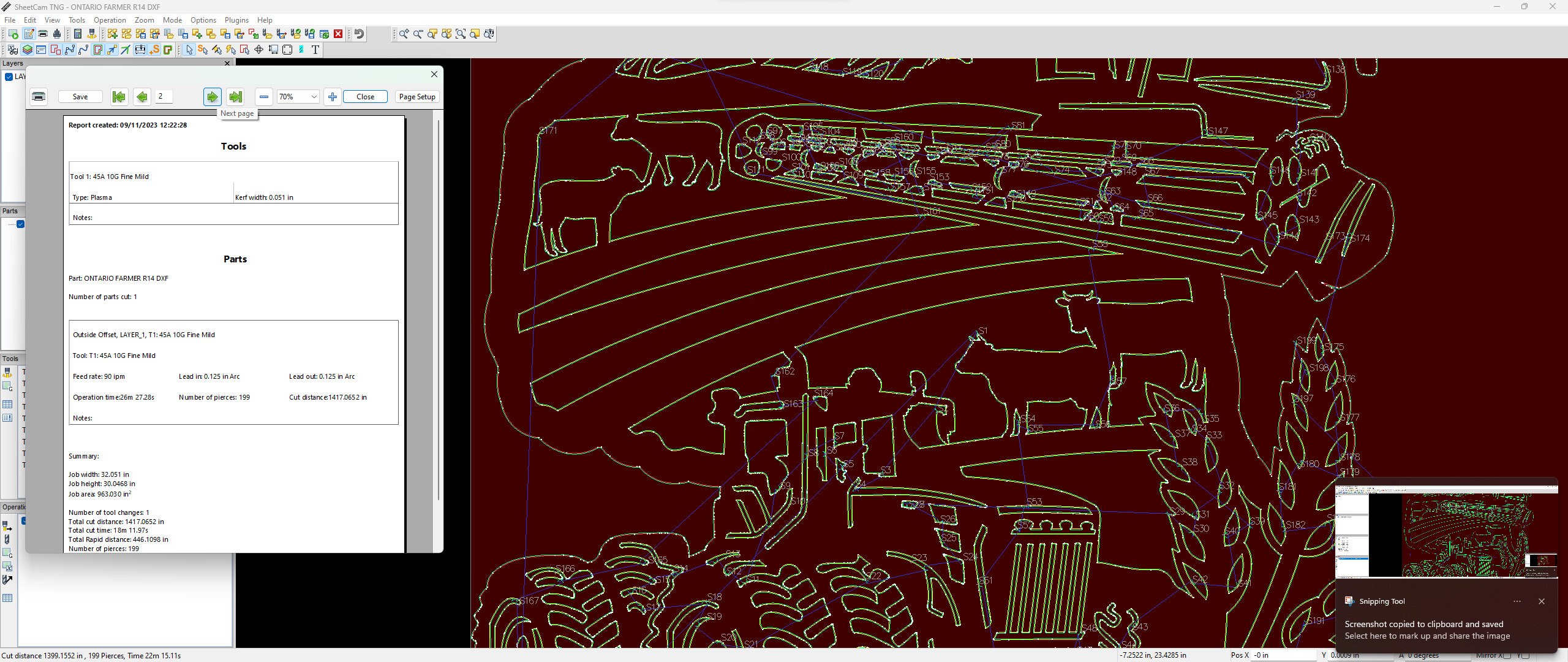Open the 70% zoom dropdown in preview

pos(297,97)
